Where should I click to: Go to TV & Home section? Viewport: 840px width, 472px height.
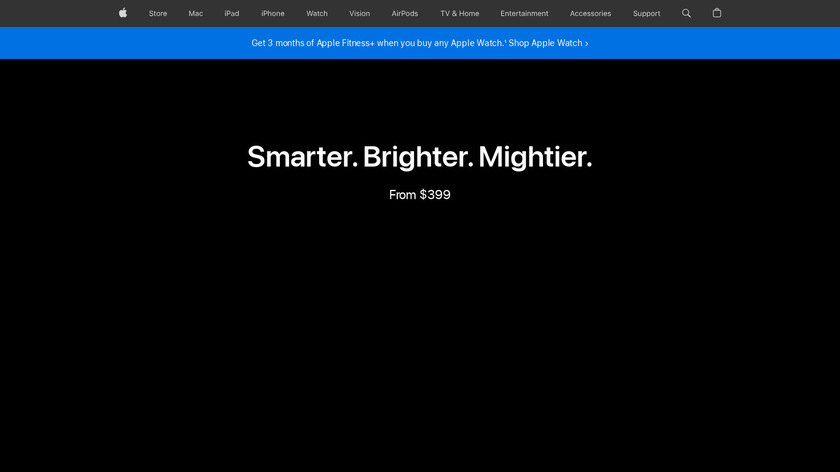(x=460, y=13)
